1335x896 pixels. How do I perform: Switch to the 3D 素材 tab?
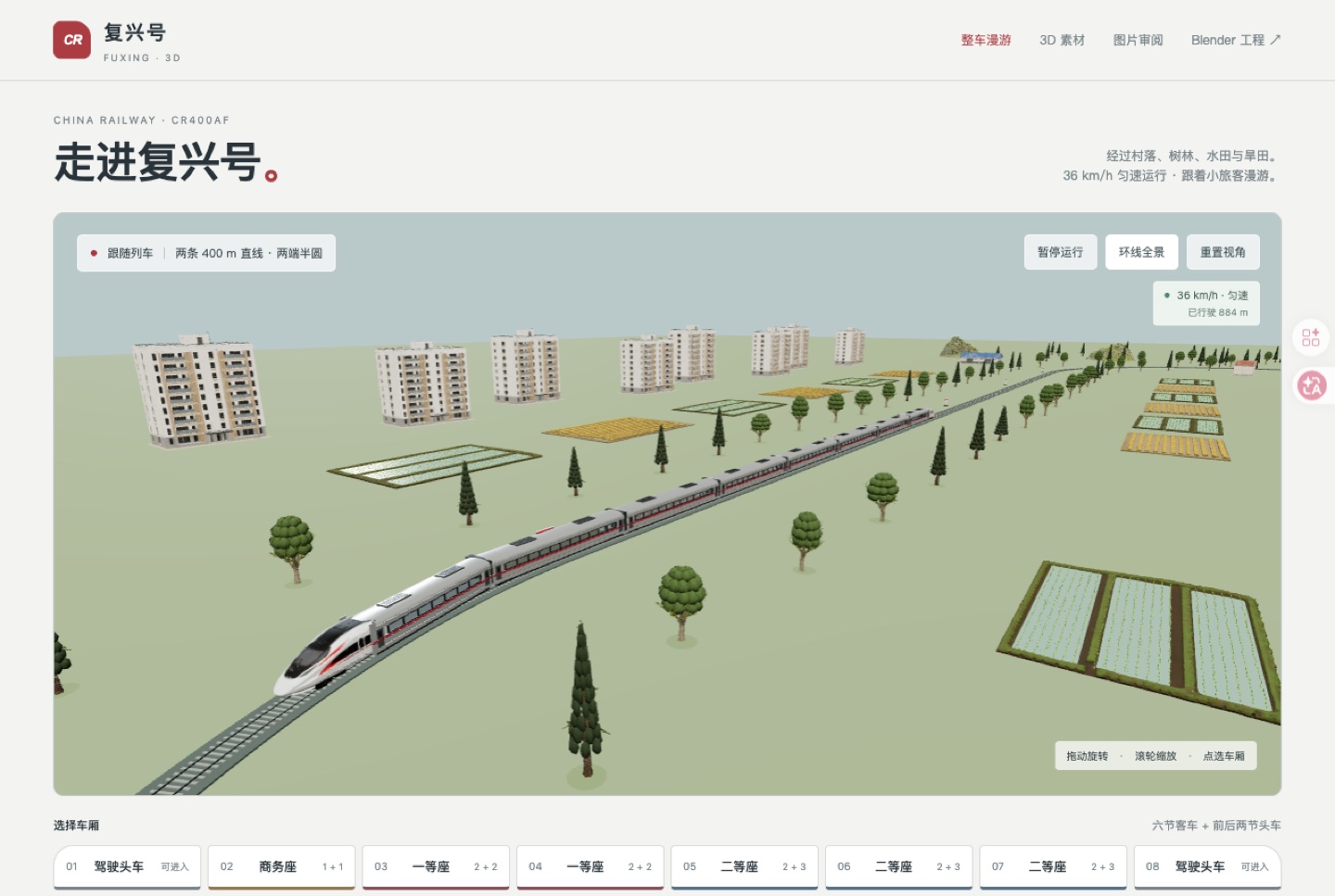tap(1062, 40)
